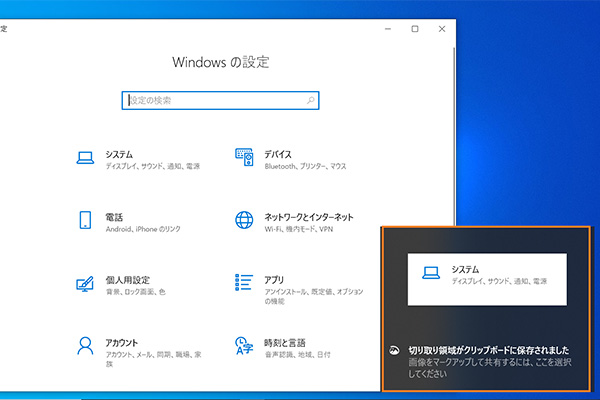The width and height of the screenshot is (600, 400).
Task: Open the システム laptop icon in Settings
Action: 85,158
